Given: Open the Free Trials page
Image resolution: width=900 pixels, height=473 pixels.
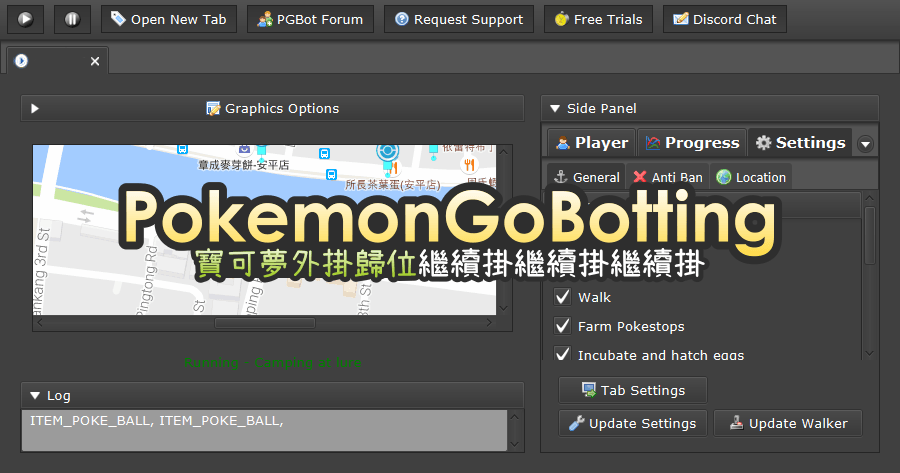Looking at the screenshot, I should (x=598, y=20).
